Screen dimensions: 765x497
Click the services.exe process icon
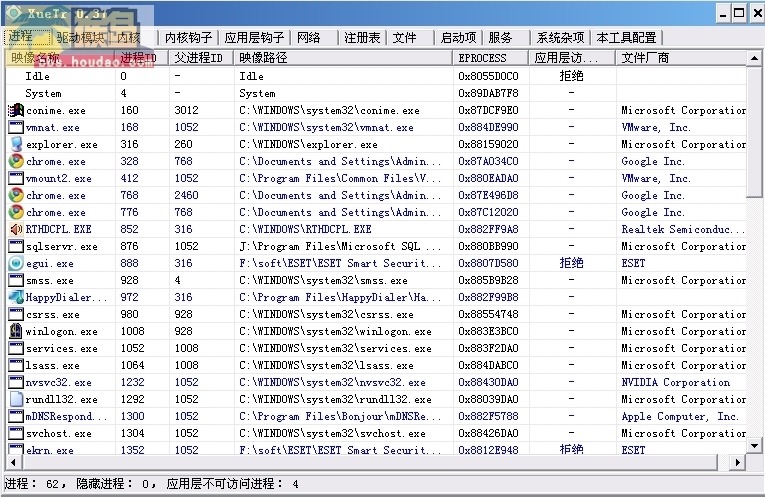(x=16, y=348)
